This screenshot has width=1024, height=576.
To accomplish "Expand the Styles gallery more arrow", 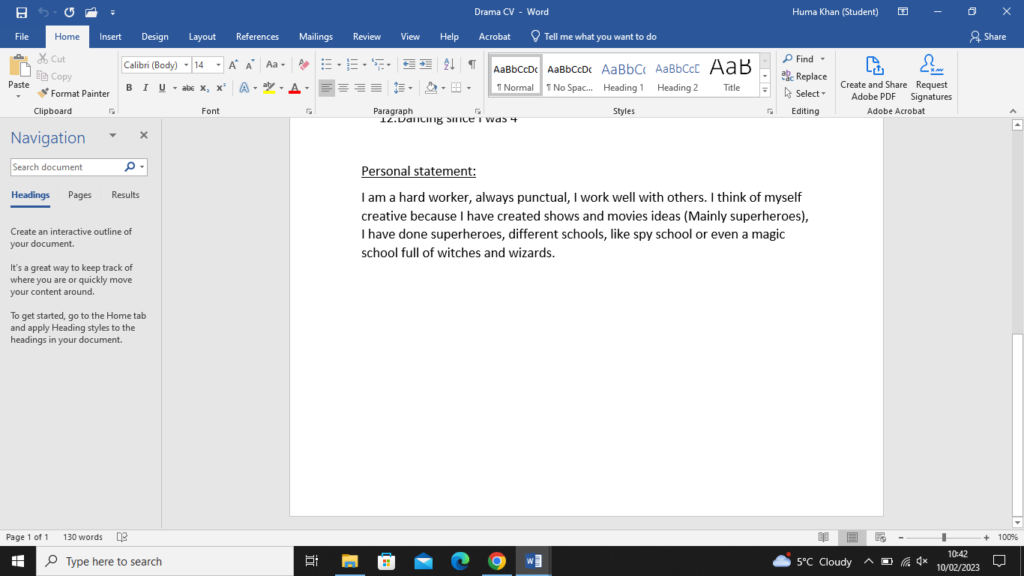I will point(766,90).
